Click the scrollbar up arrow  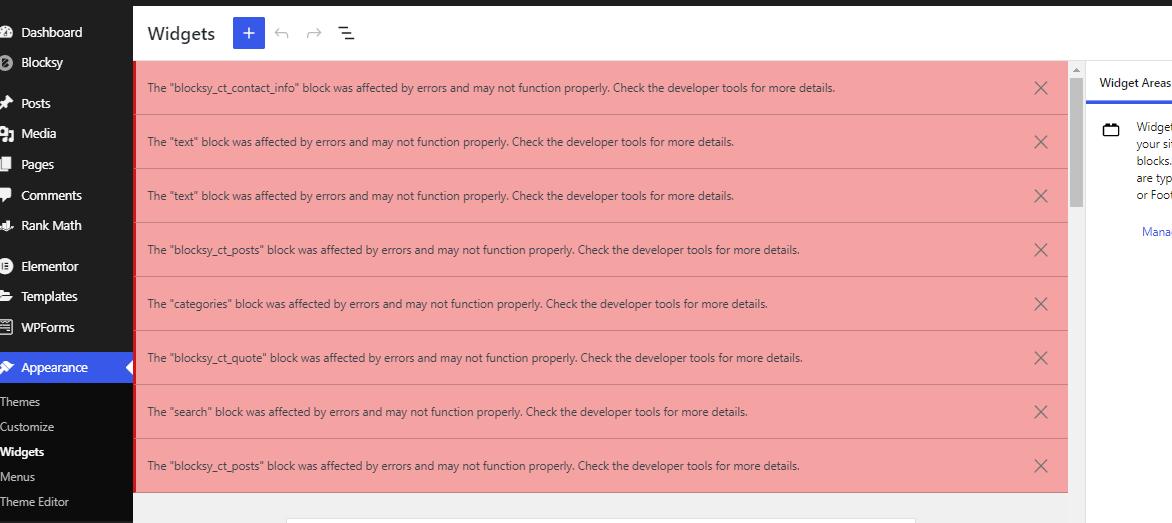tap(1076, 70)
